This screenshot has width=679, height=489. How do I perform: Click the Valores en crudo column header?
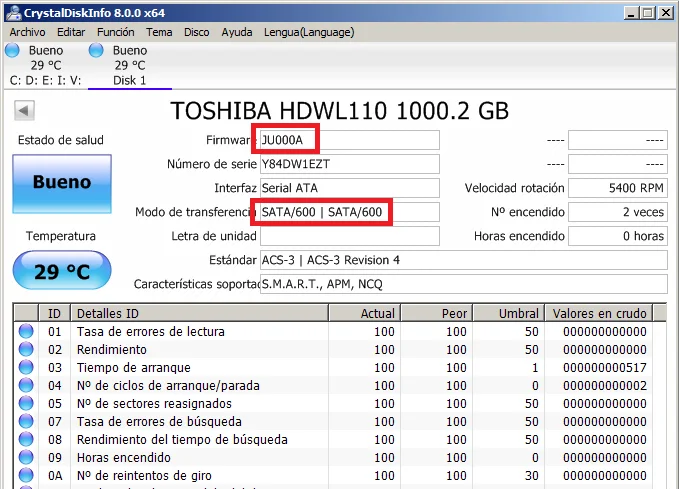pyautogui.click(x=599, y=313)
